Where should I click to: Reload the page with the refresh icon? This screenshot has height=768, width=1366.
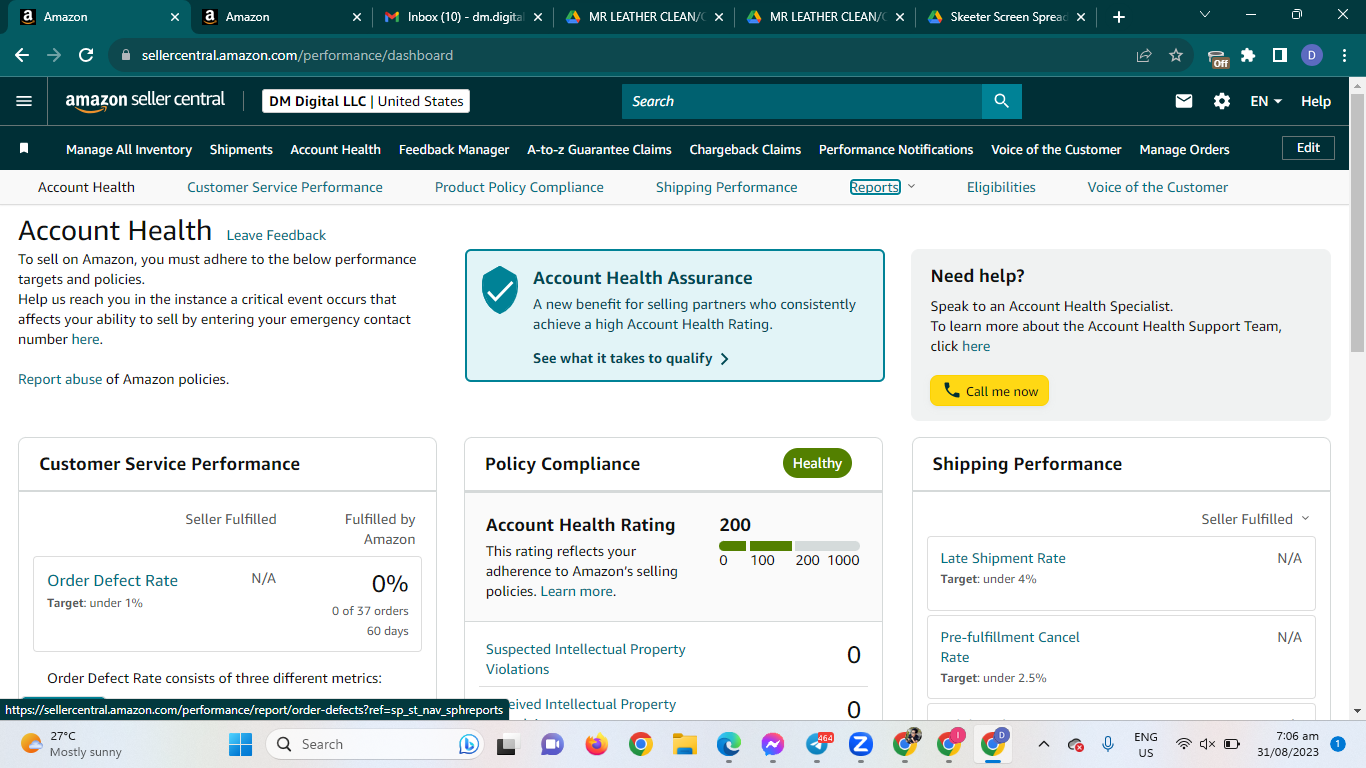point(86,55)
